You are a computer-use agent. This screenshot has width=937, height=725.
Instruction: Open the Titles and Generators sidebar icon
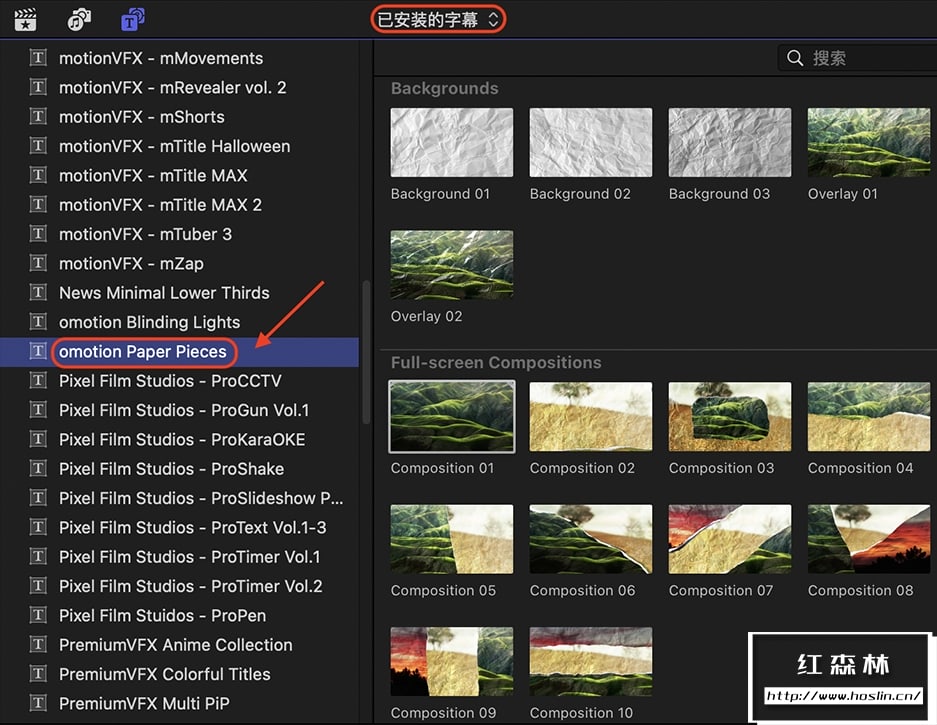(x=133, y=19)
